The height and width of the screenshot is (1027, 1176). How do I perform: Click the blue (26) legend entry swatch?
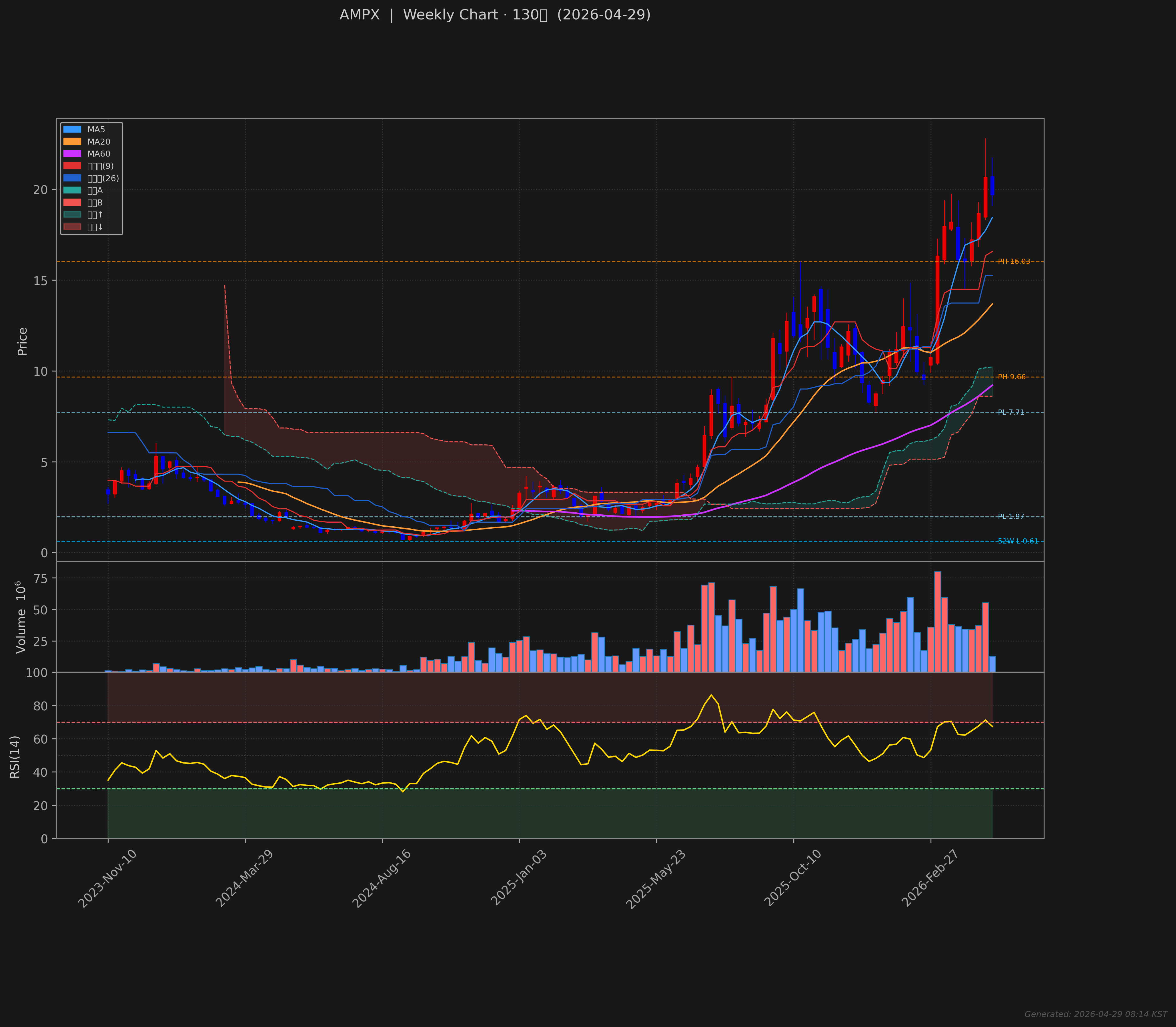click(x=72, y=178)
